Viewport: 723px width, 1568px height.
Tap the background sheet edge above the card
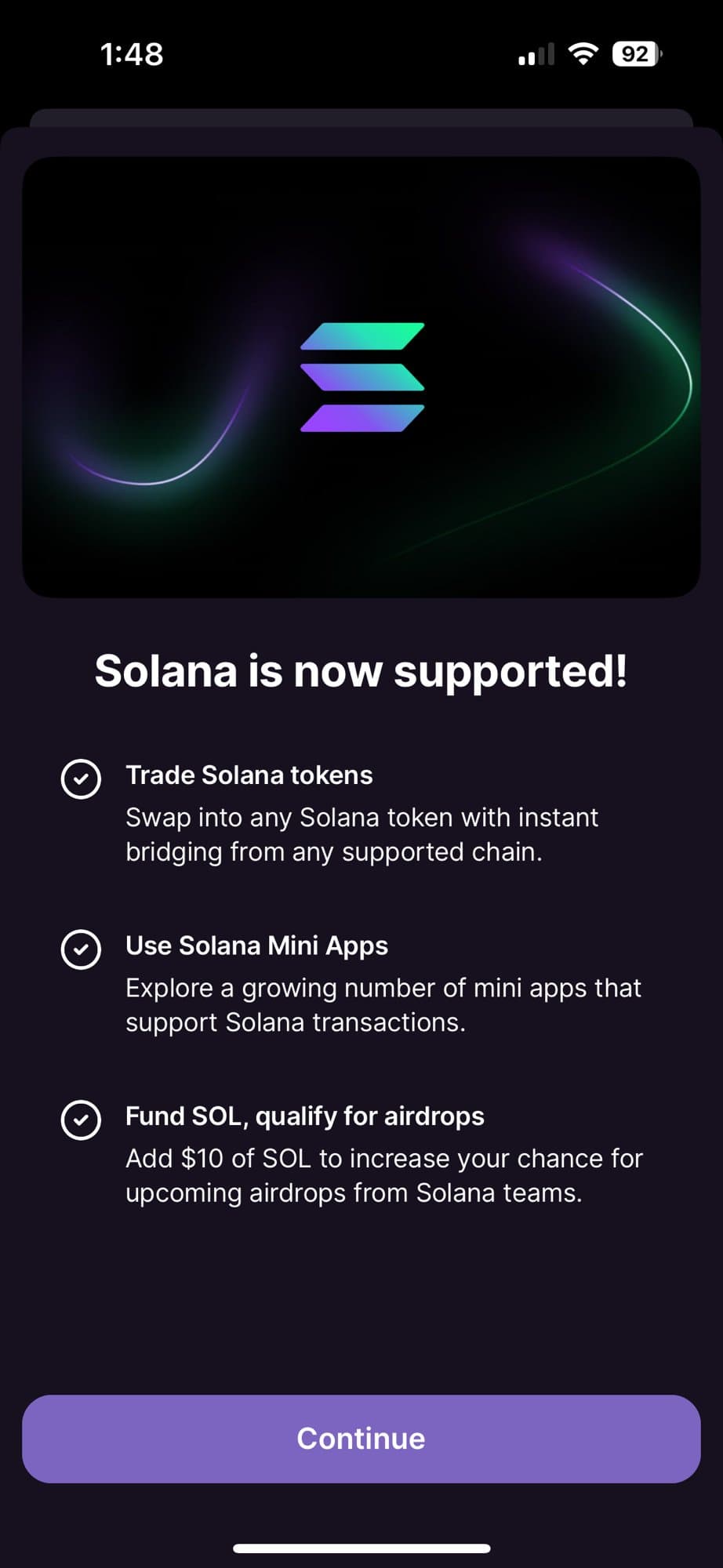(361, 118)
